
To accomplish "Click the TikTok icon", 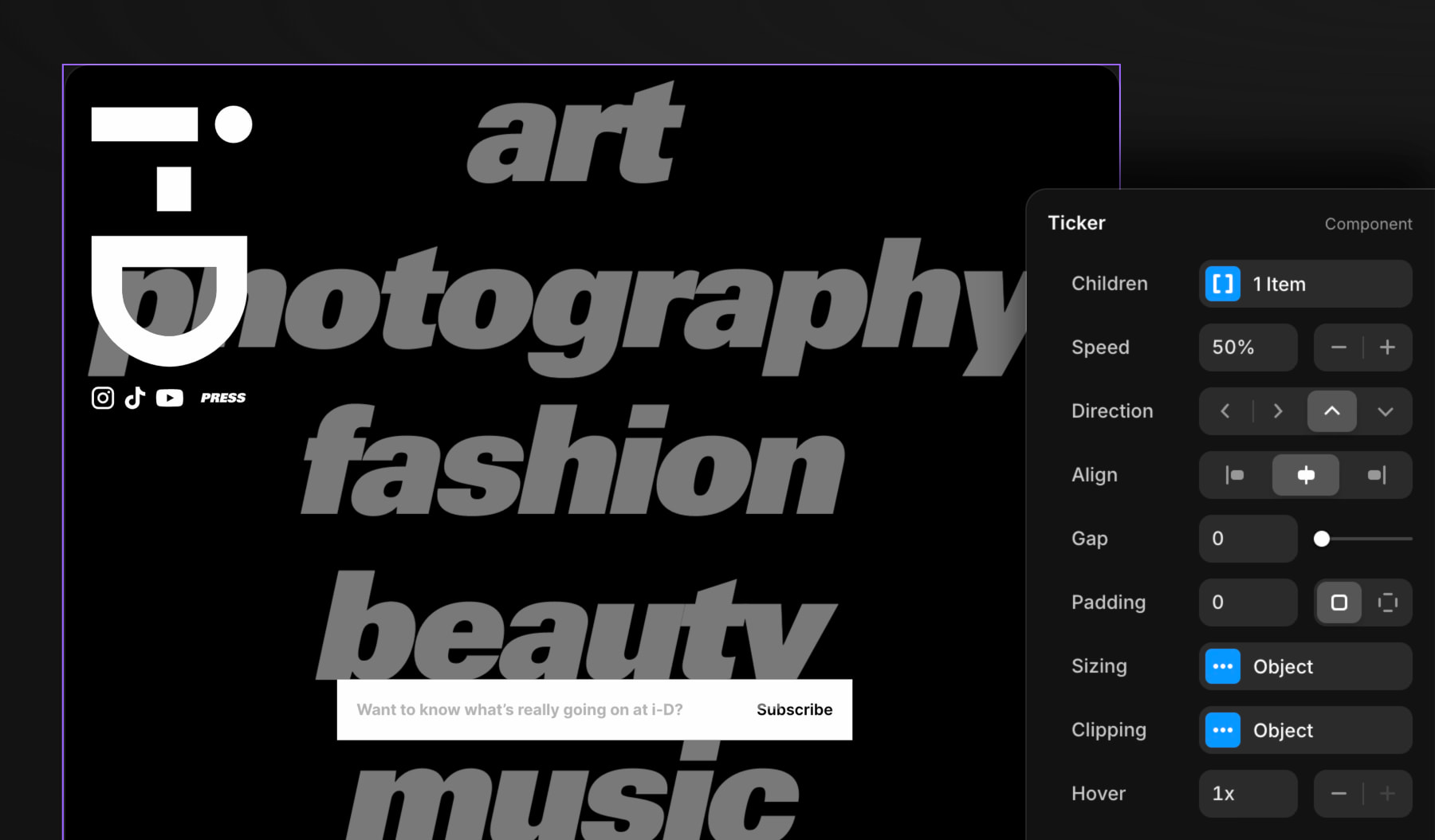I will [x=136, y=397].
